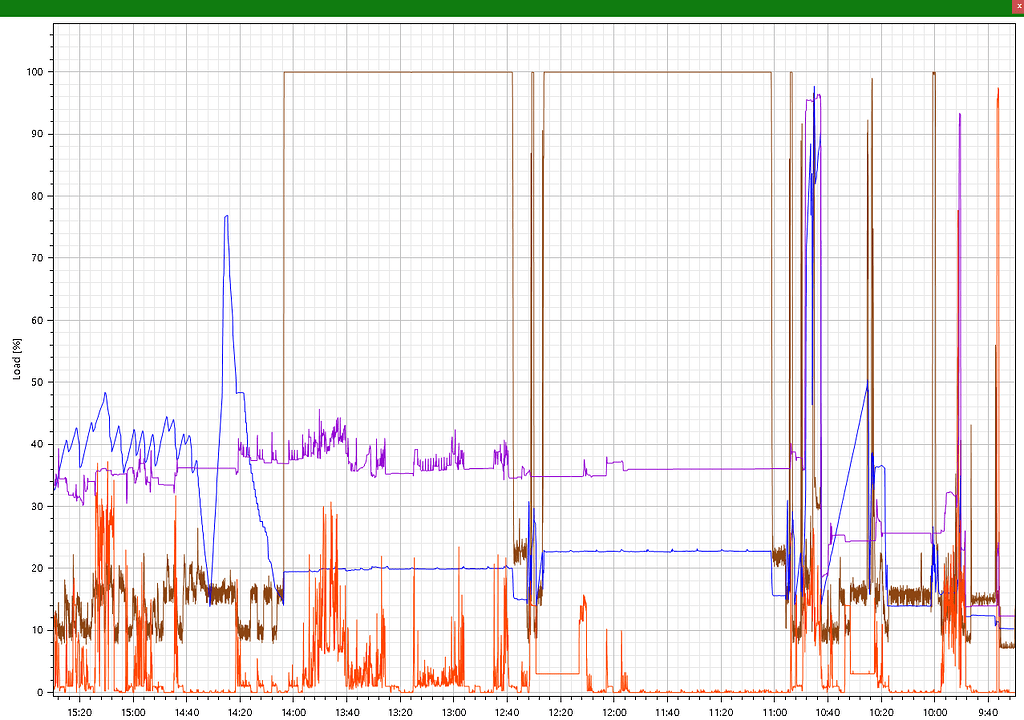Click the 10:00 time label
This screenshot has width=1024, height=720.
pos(935,712)
